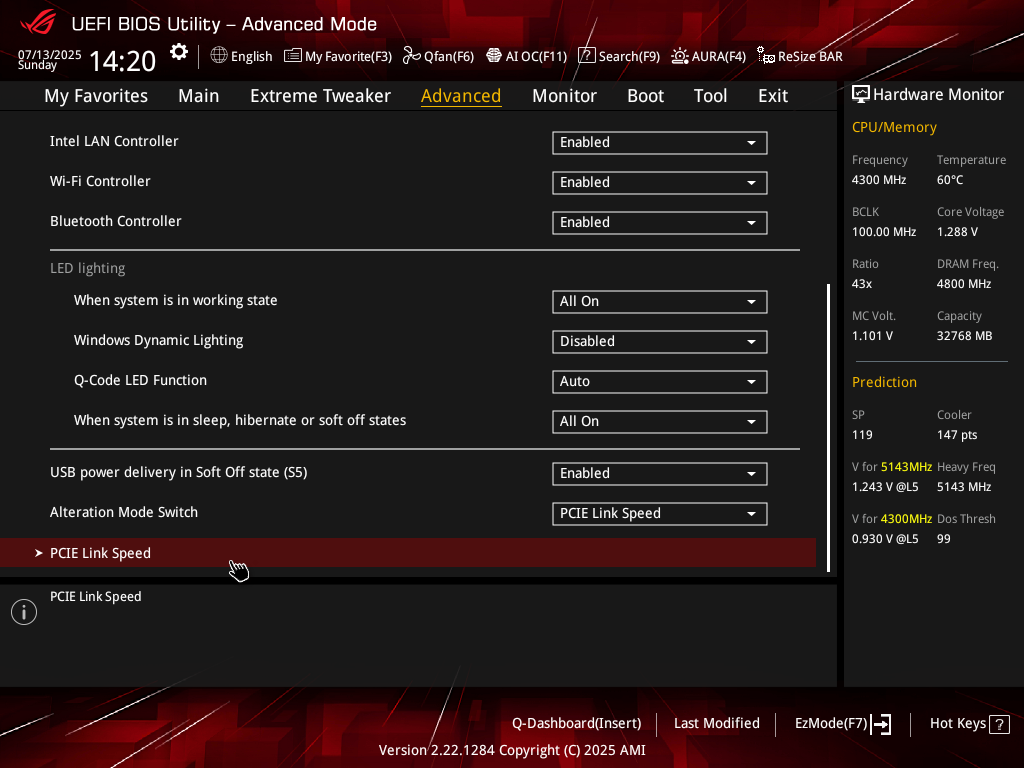Click the 14:20 clock display
The height and width of the screenshot is (768, 1024).
click(x=122, y=61)
